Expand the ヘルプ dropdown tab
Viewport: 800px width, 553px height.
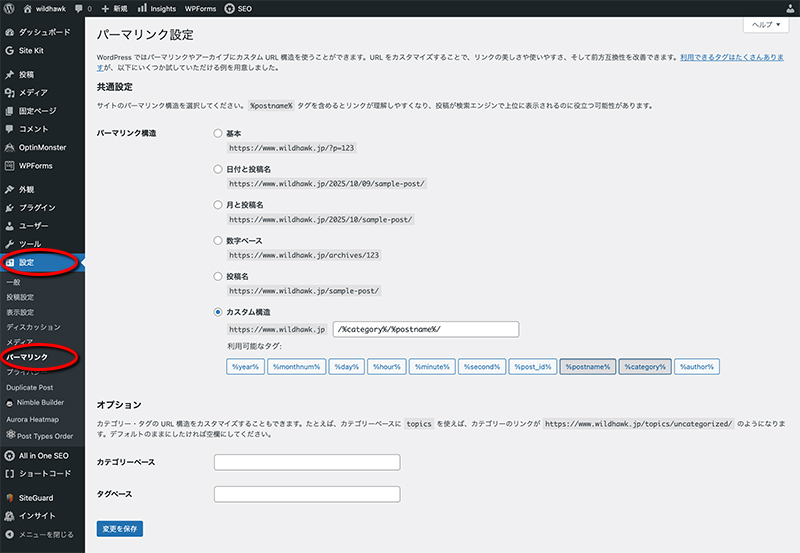767,24
